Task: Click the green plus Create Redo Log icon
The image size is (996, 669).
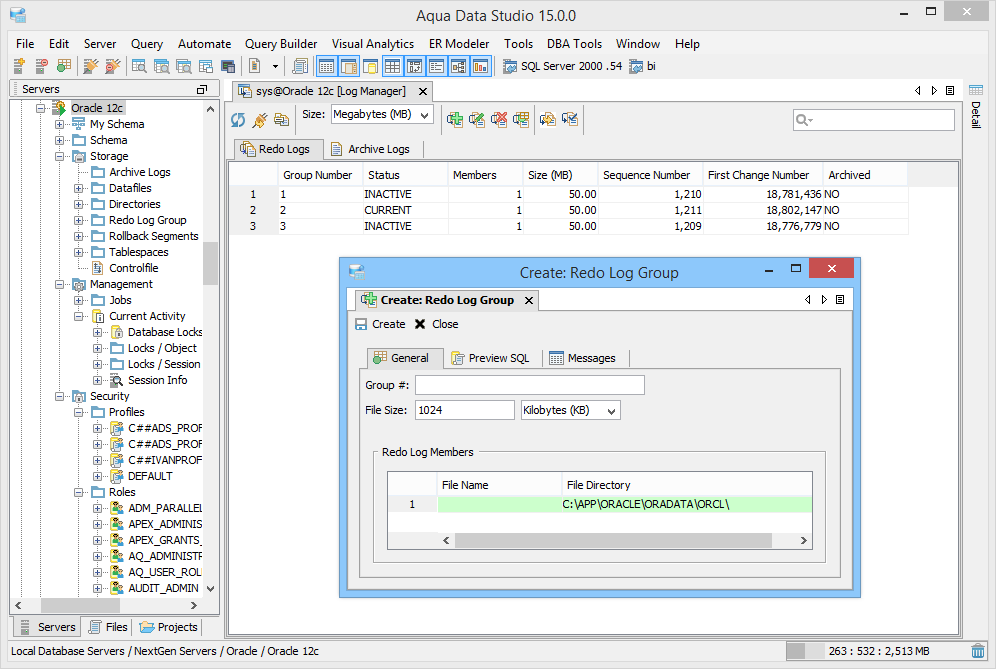Action: point(455,119)
